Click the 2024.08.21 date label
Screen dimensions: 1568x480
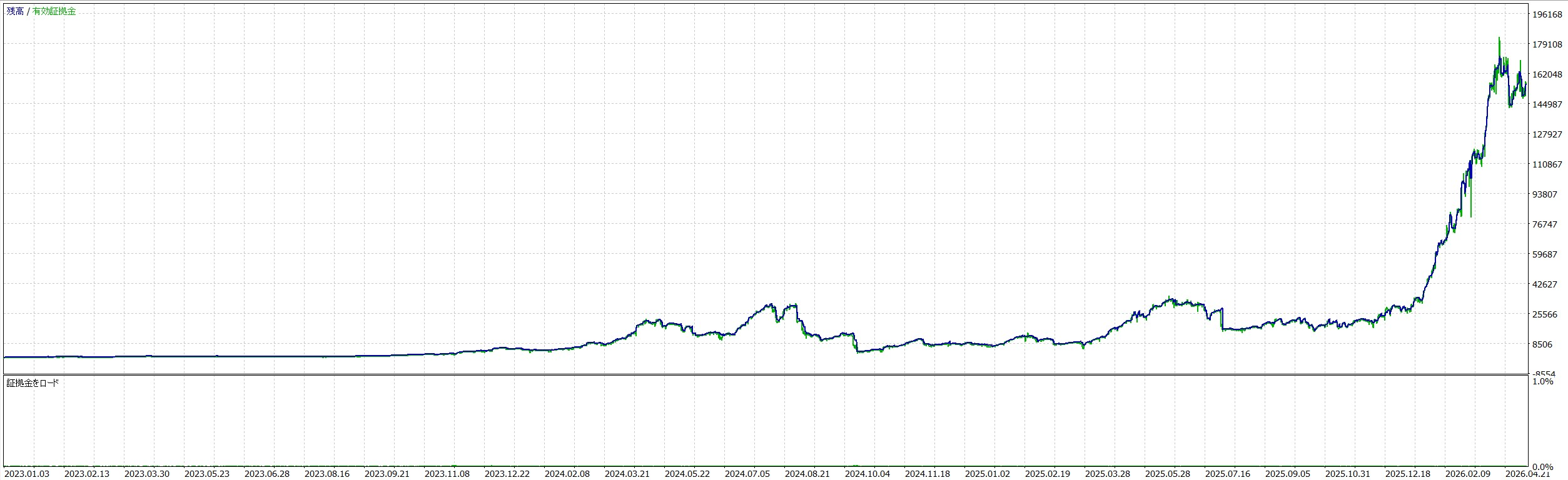807,474
